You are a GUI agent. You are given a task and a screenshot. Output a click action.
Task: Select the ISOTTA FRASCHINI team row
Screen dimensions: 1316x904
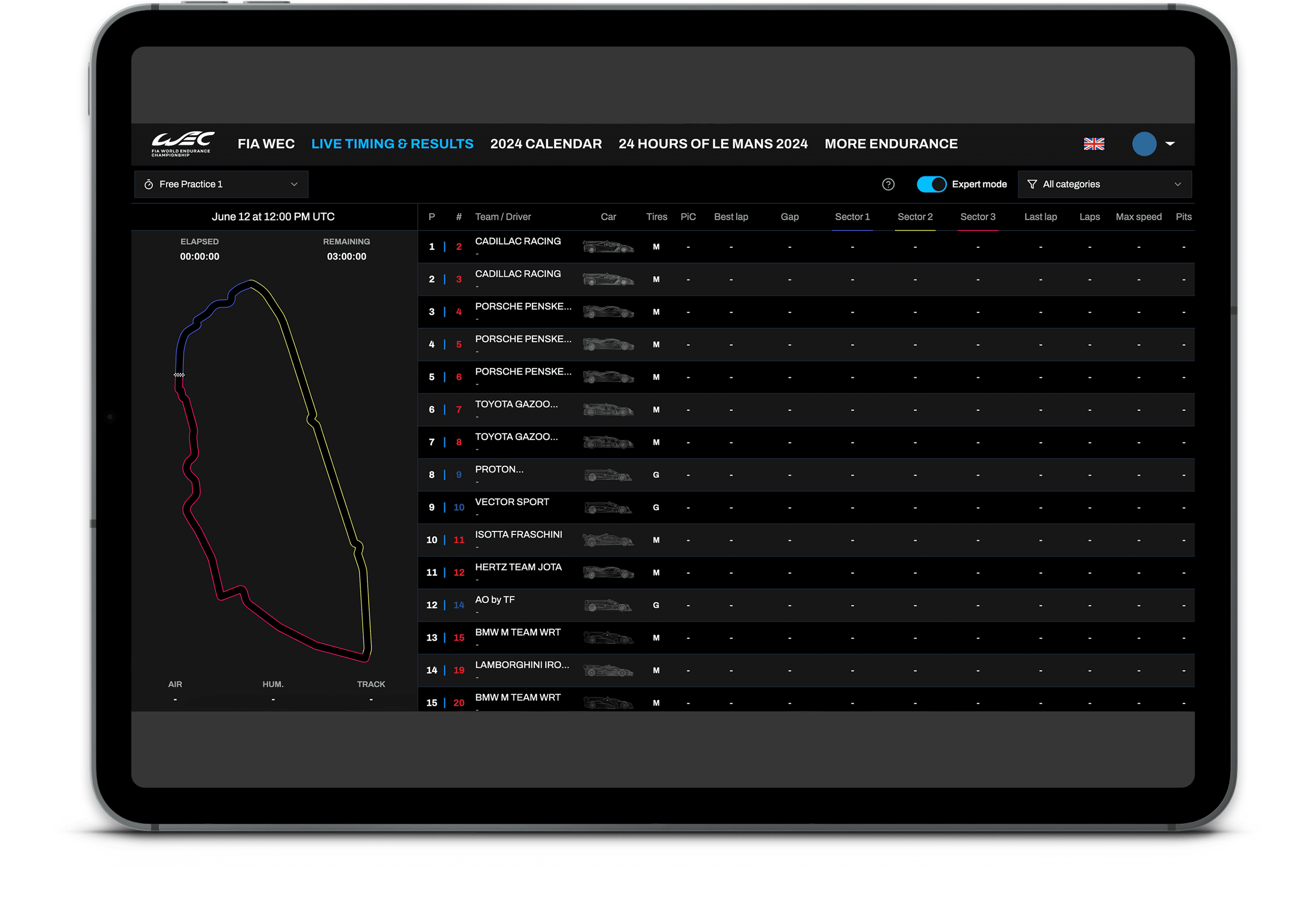tap(806, 540)
